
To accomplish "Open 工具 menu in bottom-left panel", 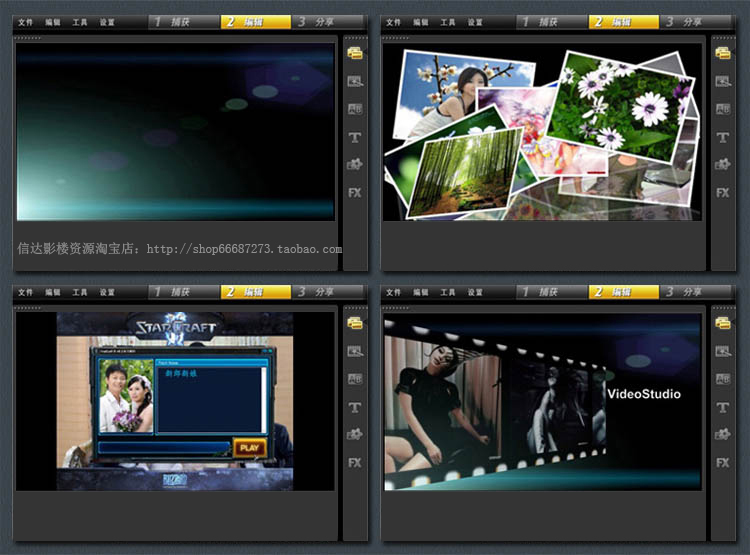I will coord(80,292).
